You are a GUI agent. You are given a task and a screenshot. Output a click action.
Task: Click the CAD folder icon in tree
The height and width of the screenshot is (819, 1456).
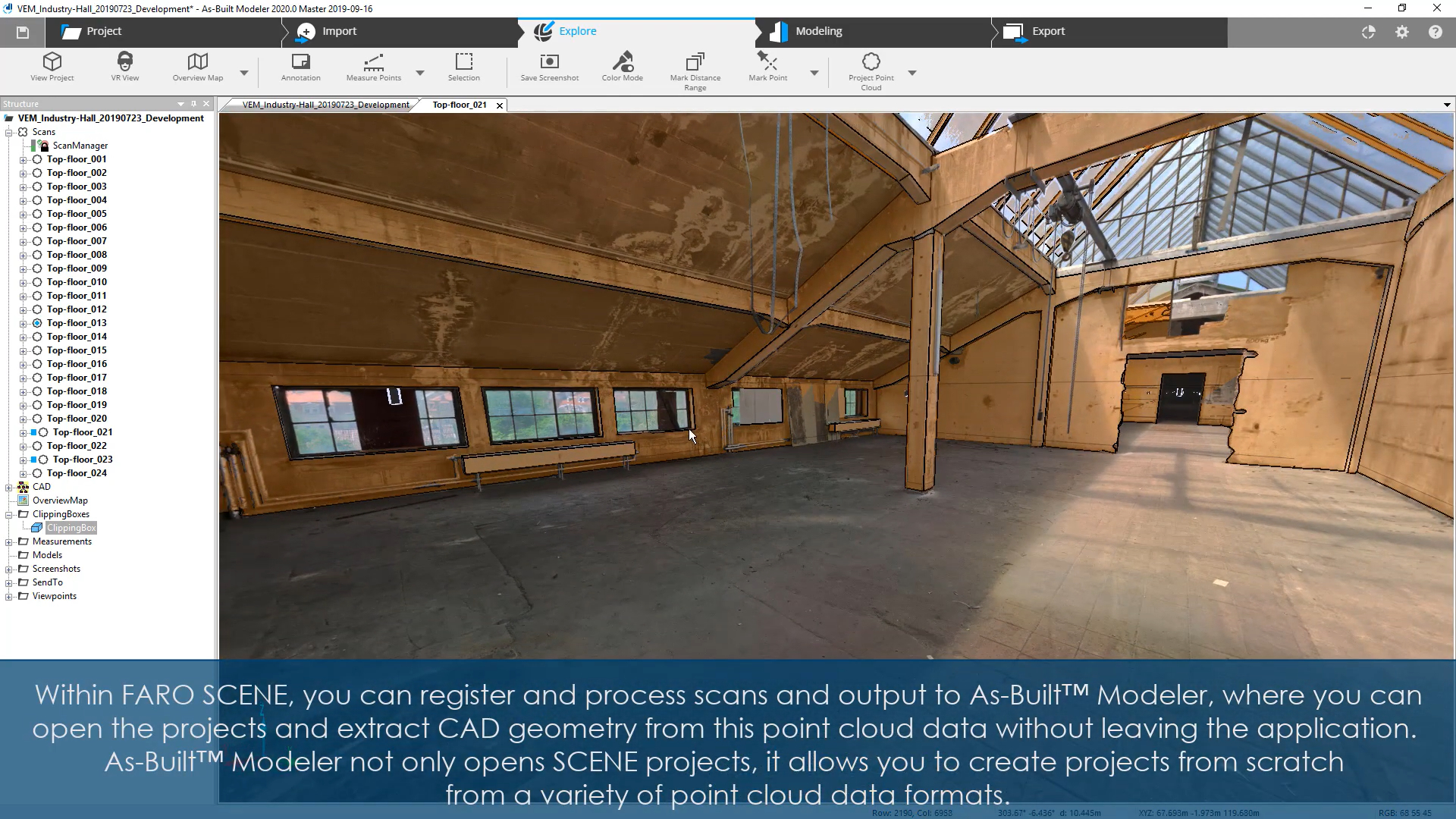tap(23, 487)
